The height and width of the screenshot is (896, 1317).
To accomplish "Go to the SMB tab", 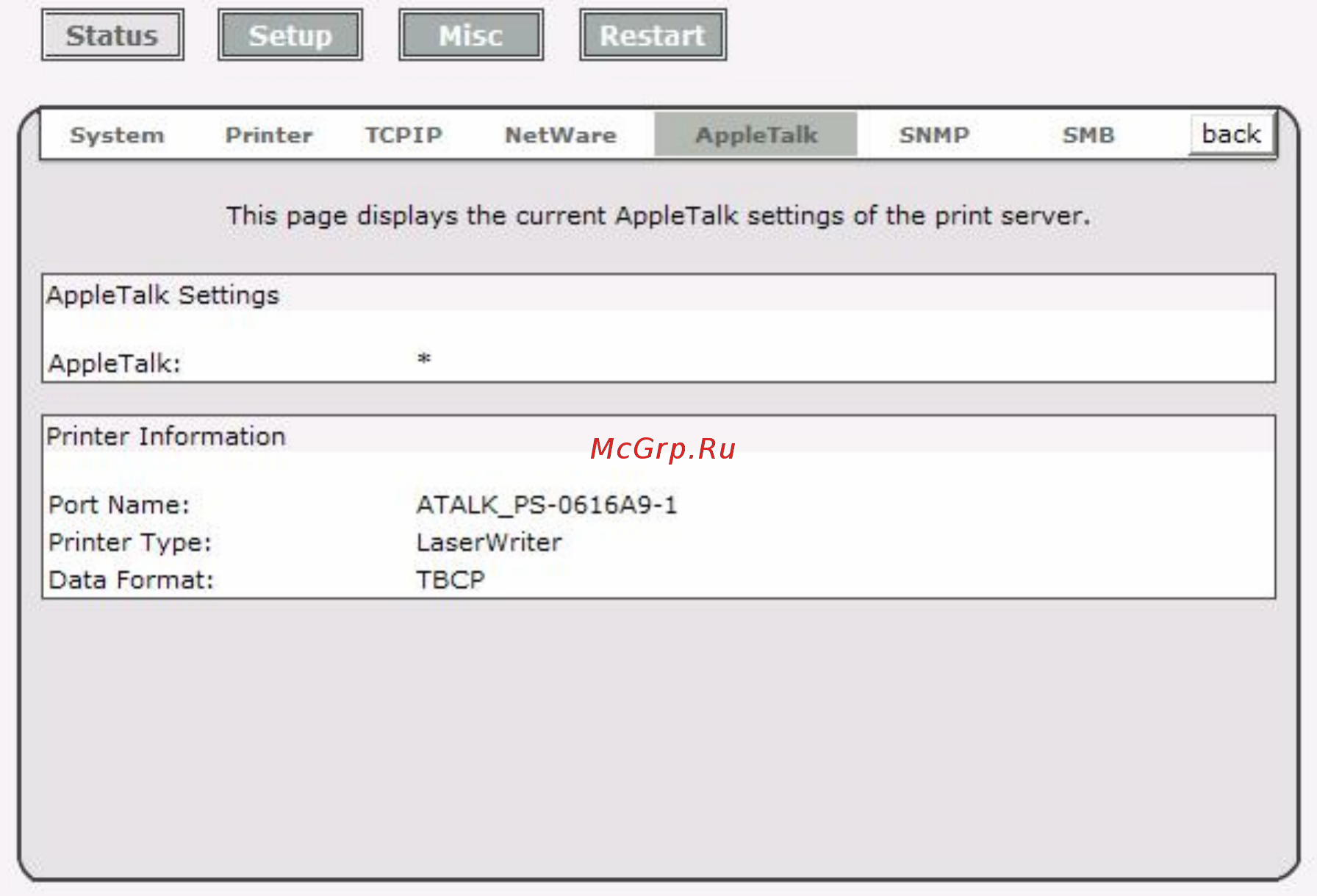I will (x=1088, y=135).
